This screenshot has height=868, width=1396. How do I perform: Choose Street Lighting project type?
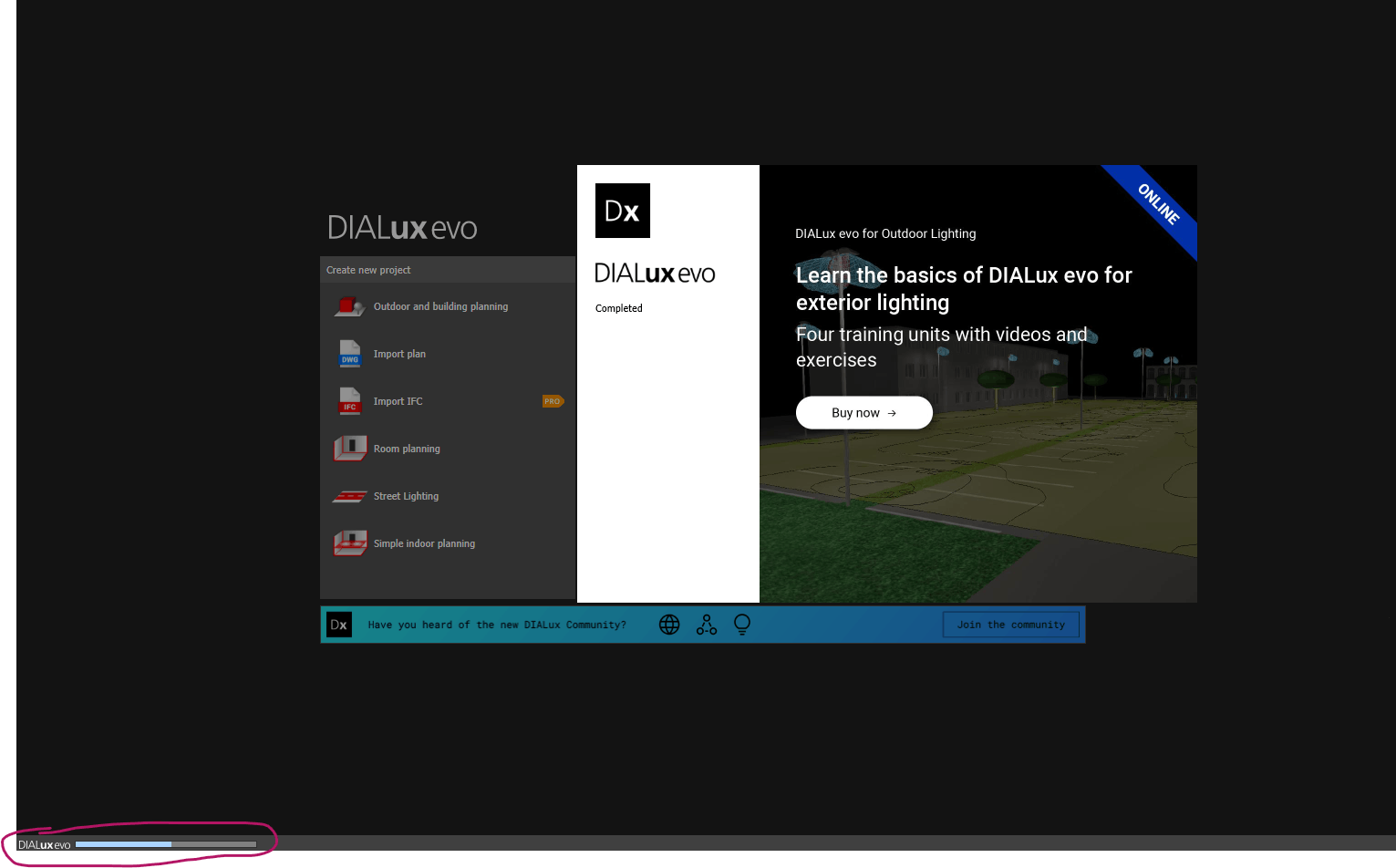point(406,495)
